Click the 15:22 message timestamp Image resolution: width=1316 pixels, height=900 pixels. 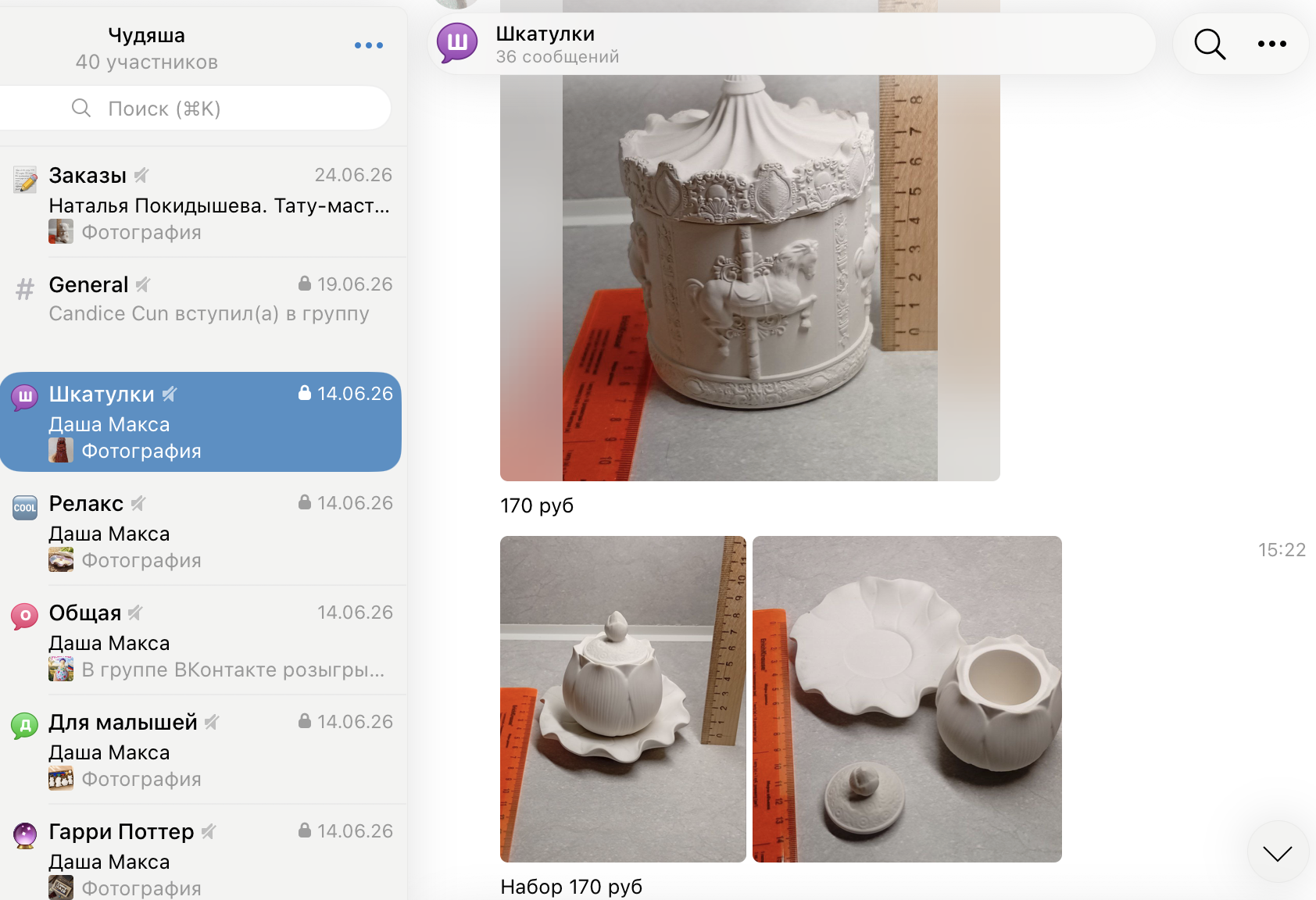coord(1282,550)
